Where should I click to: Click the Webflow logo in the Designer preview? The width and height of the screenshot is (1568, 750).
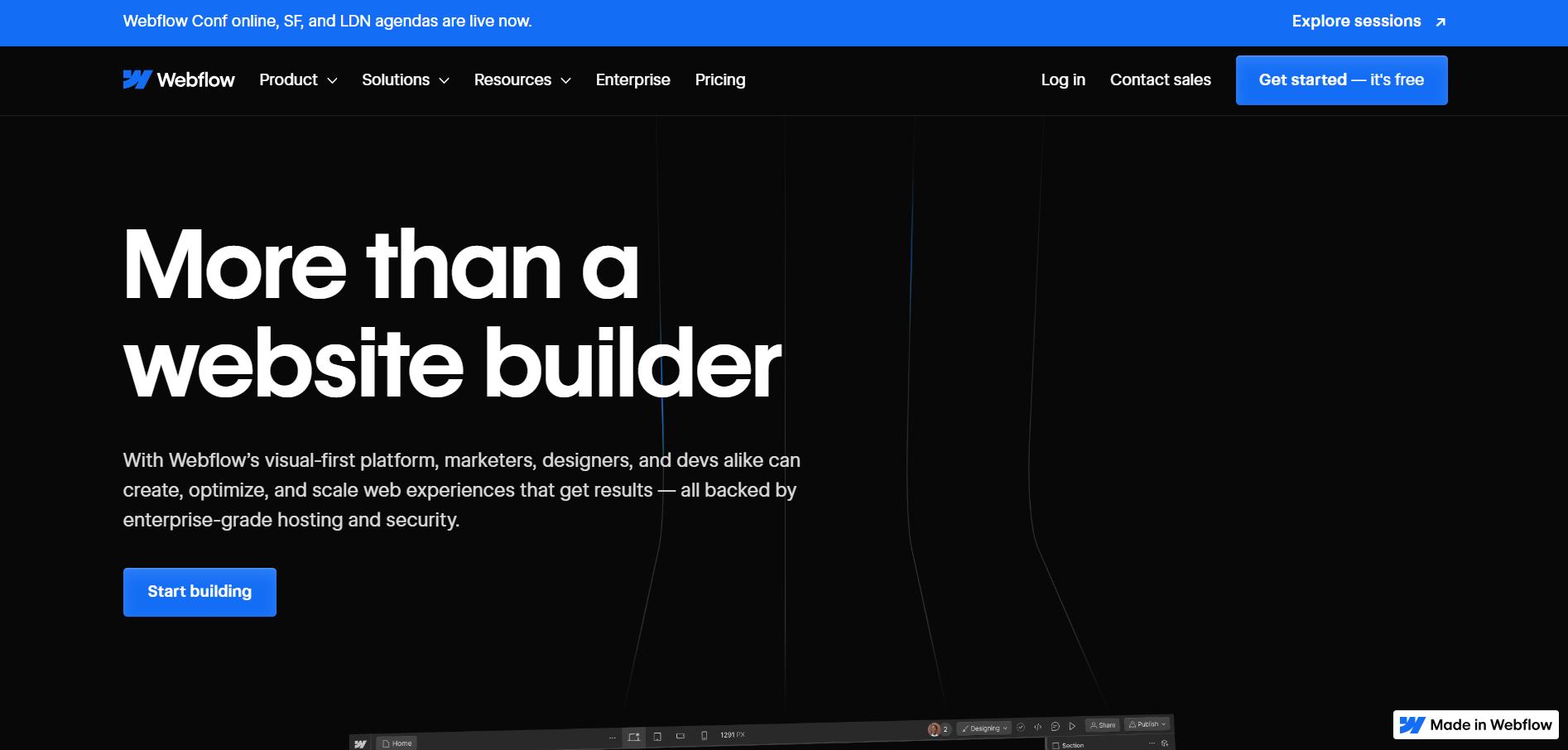point(360,744)
